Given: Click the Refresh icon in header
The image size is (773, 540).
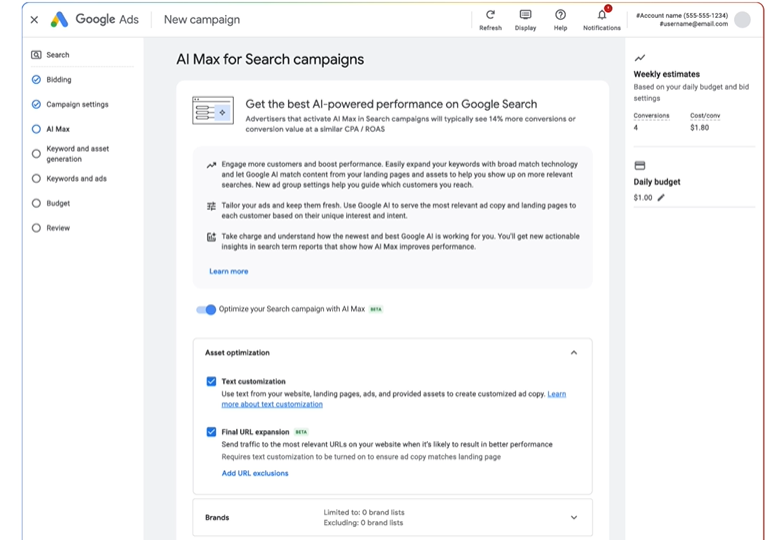Looking at the screenshot, I should (490, 15).
